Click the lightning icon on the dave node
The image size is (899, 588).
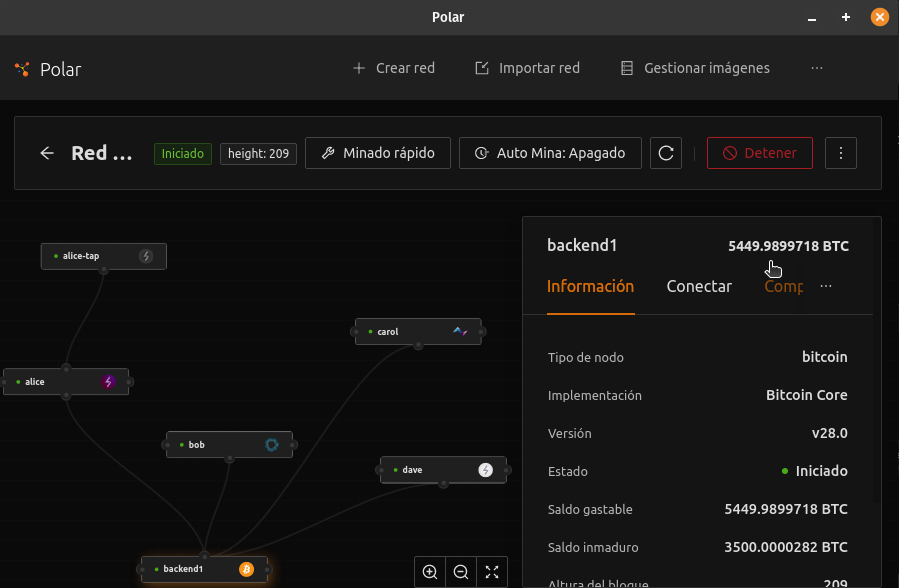[485, 469]
